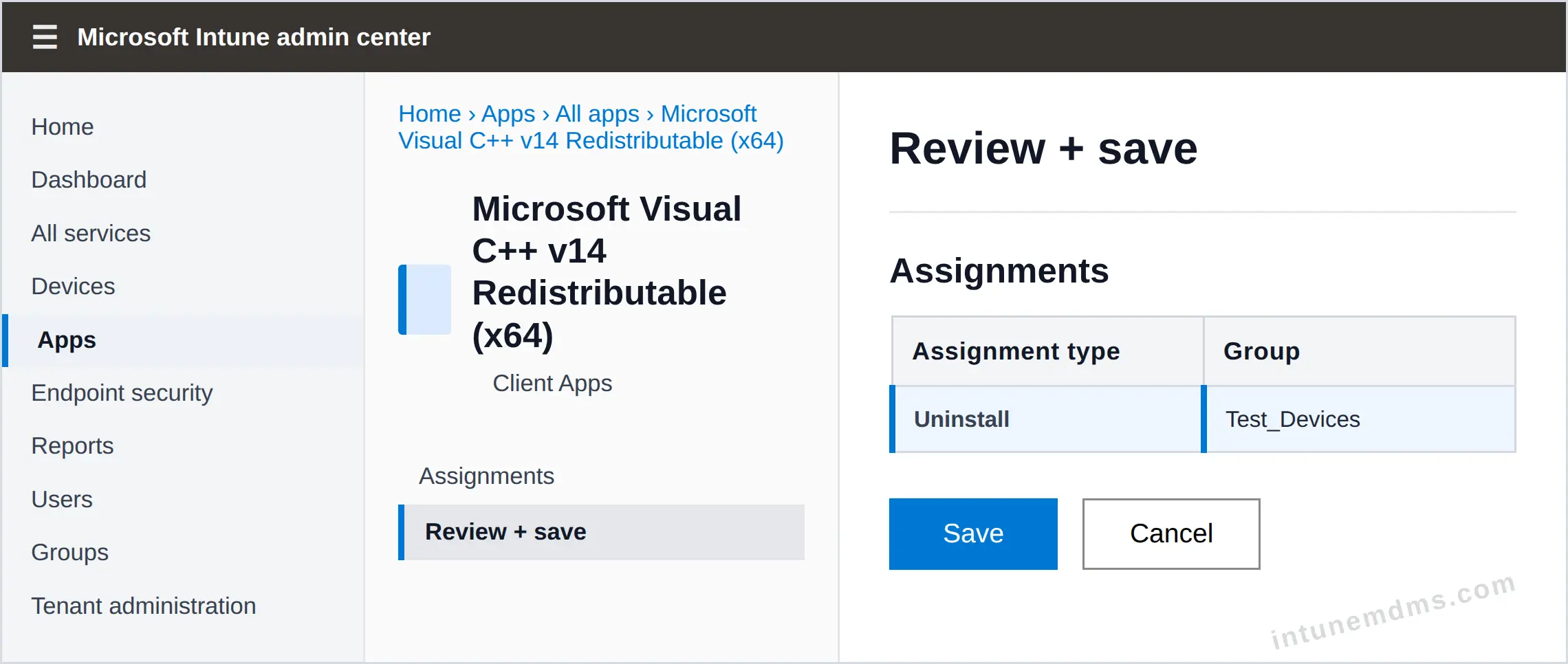Screen dimensions: 1568x664
Task: Go to Groups in the sidebar
Action: click(69, 553)
